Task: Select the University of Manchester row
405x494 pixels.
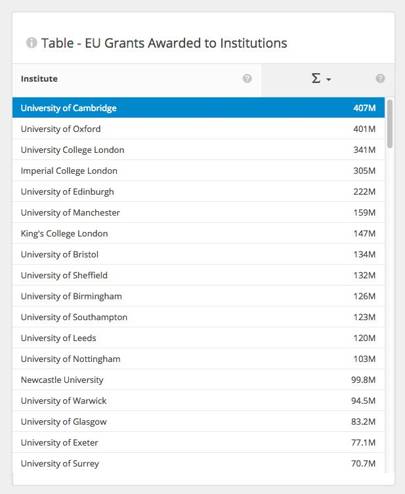Action: pyautogui.click(x=199, y=212)
